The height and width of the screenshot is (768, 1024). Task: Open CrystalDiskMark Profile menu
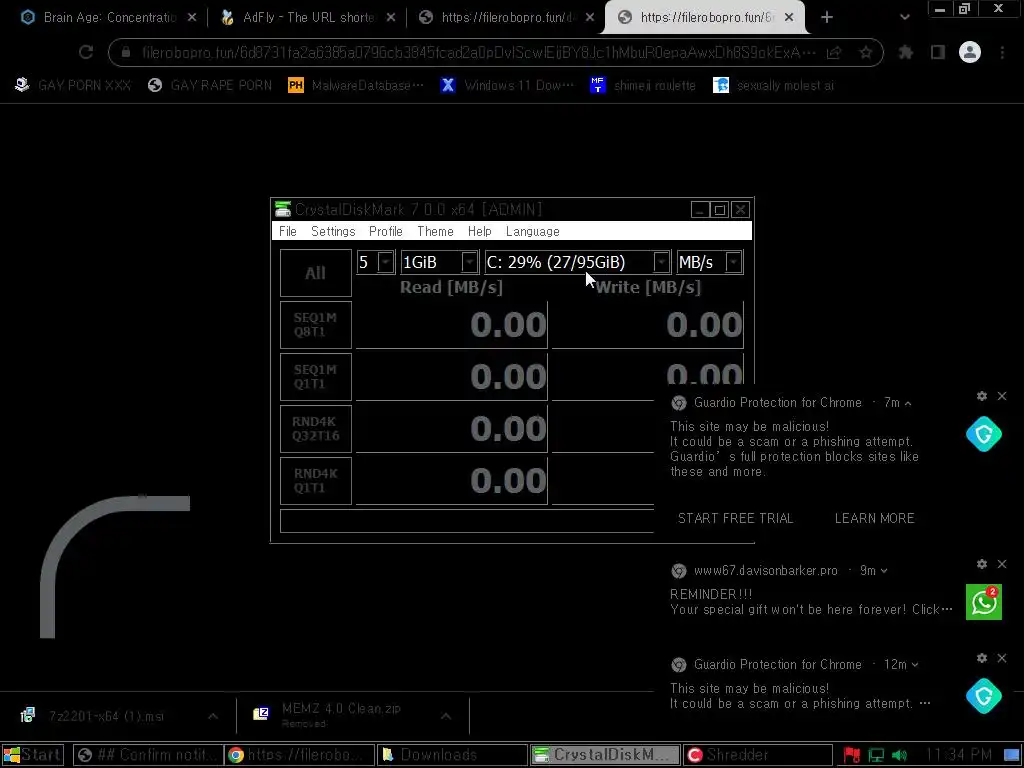385,231
